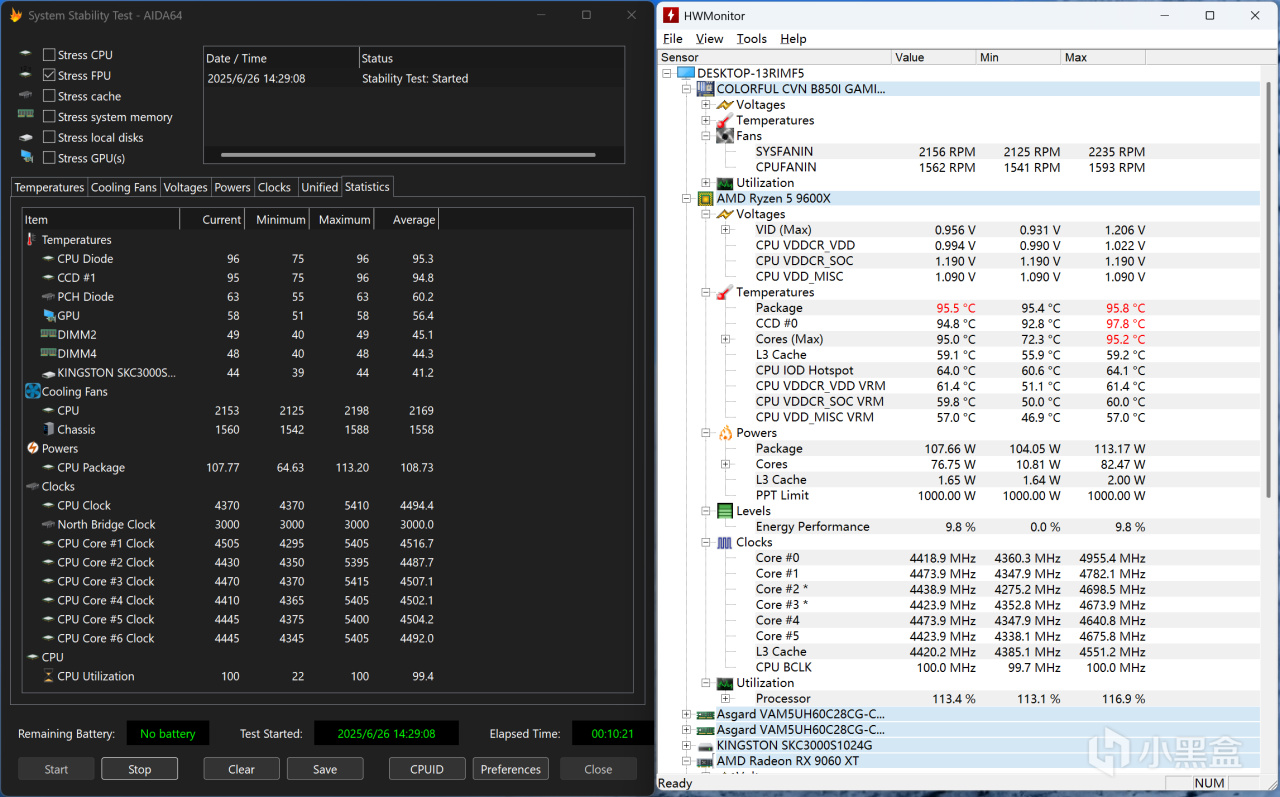Click the Maximum column header in statistics
The image size is (1280, 797).
(x=344, y=220)
